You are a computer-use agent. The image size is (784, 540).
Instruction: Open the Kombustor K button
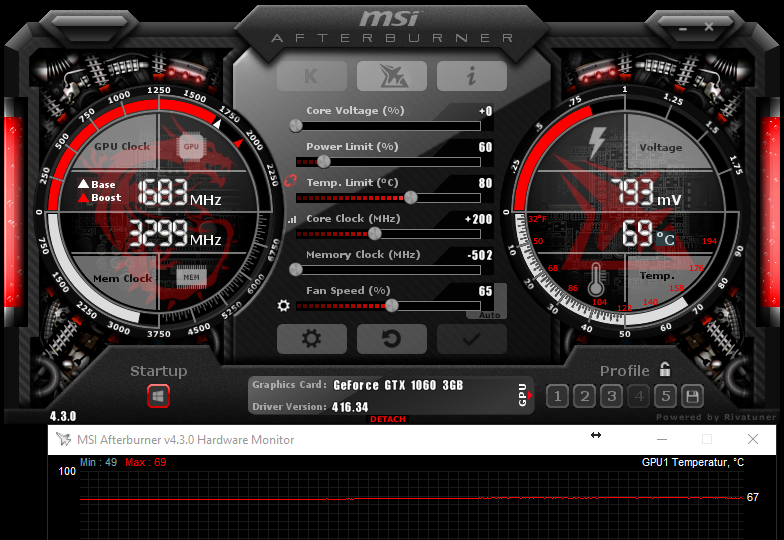(312, 76)
